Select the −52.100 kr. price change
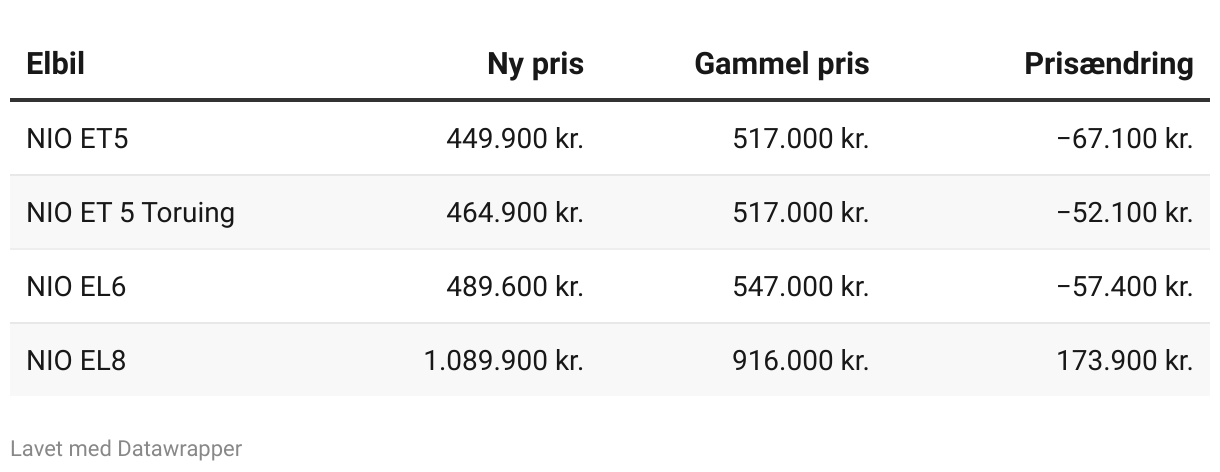 point(1125,212)
